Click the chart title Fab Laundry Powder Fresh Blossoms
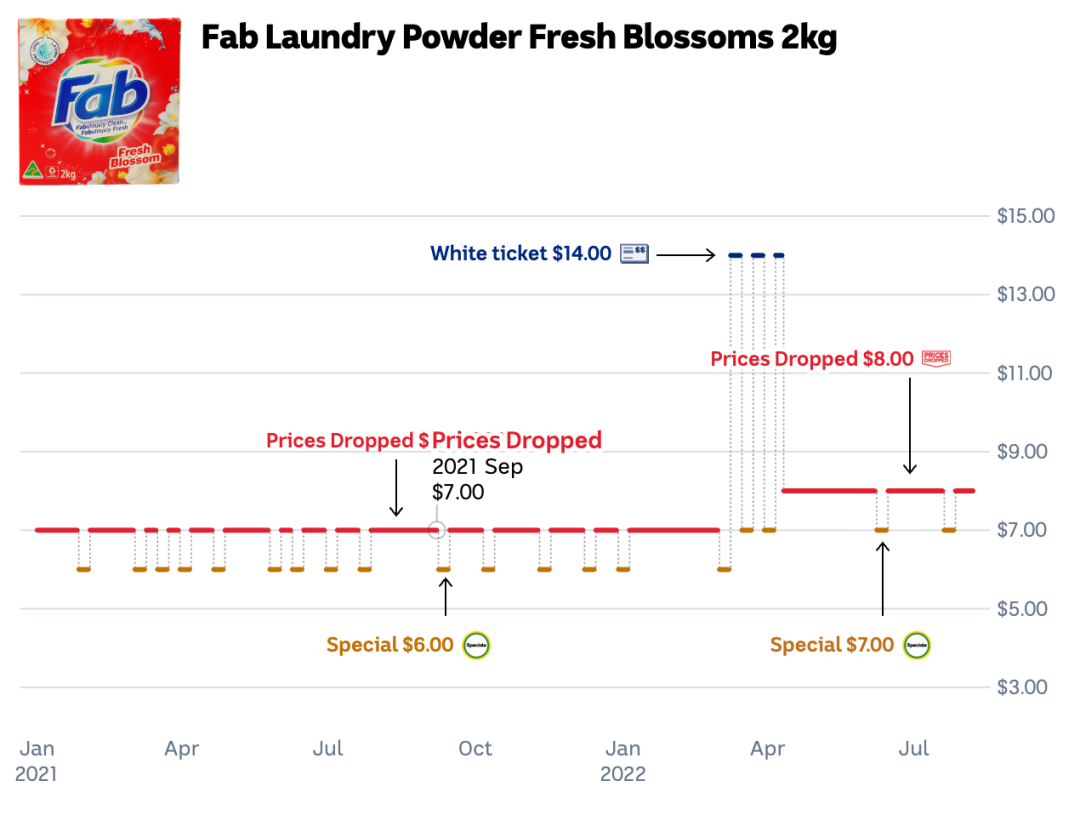Image resolution: width=1080 pixels, height=815 pixels. tap(519, 38)
